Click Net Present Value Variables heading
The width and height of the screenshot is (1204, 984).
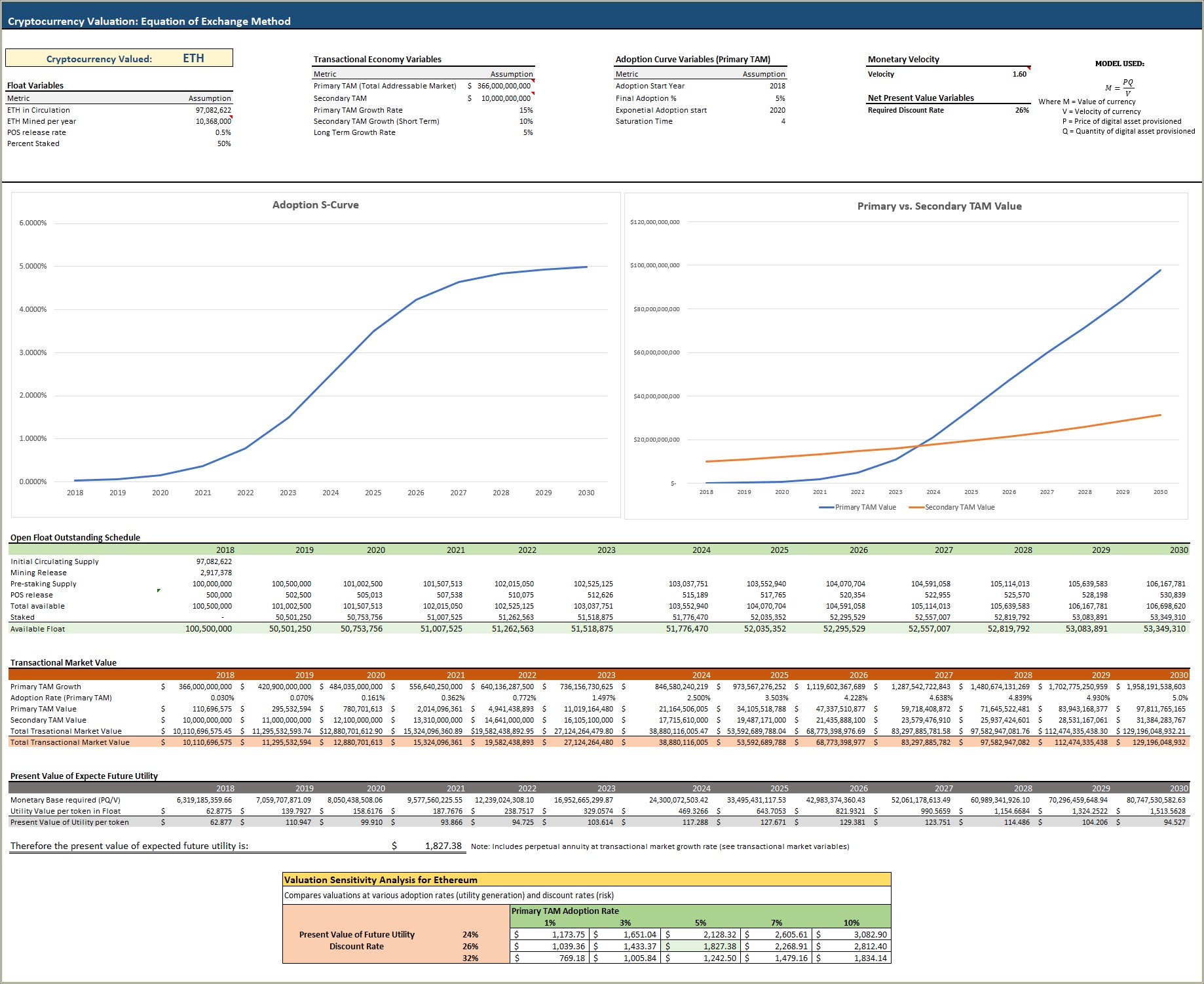pyautogui.click(x=920, y=98)
